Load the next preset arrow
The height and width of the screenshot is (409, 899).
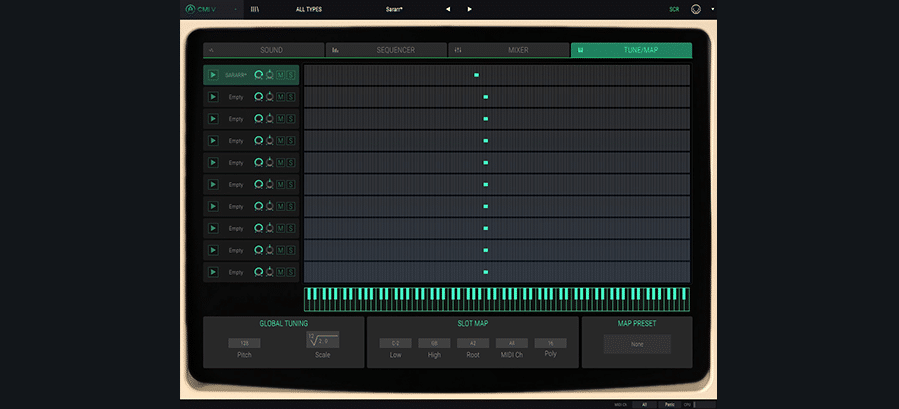point(470,9)
